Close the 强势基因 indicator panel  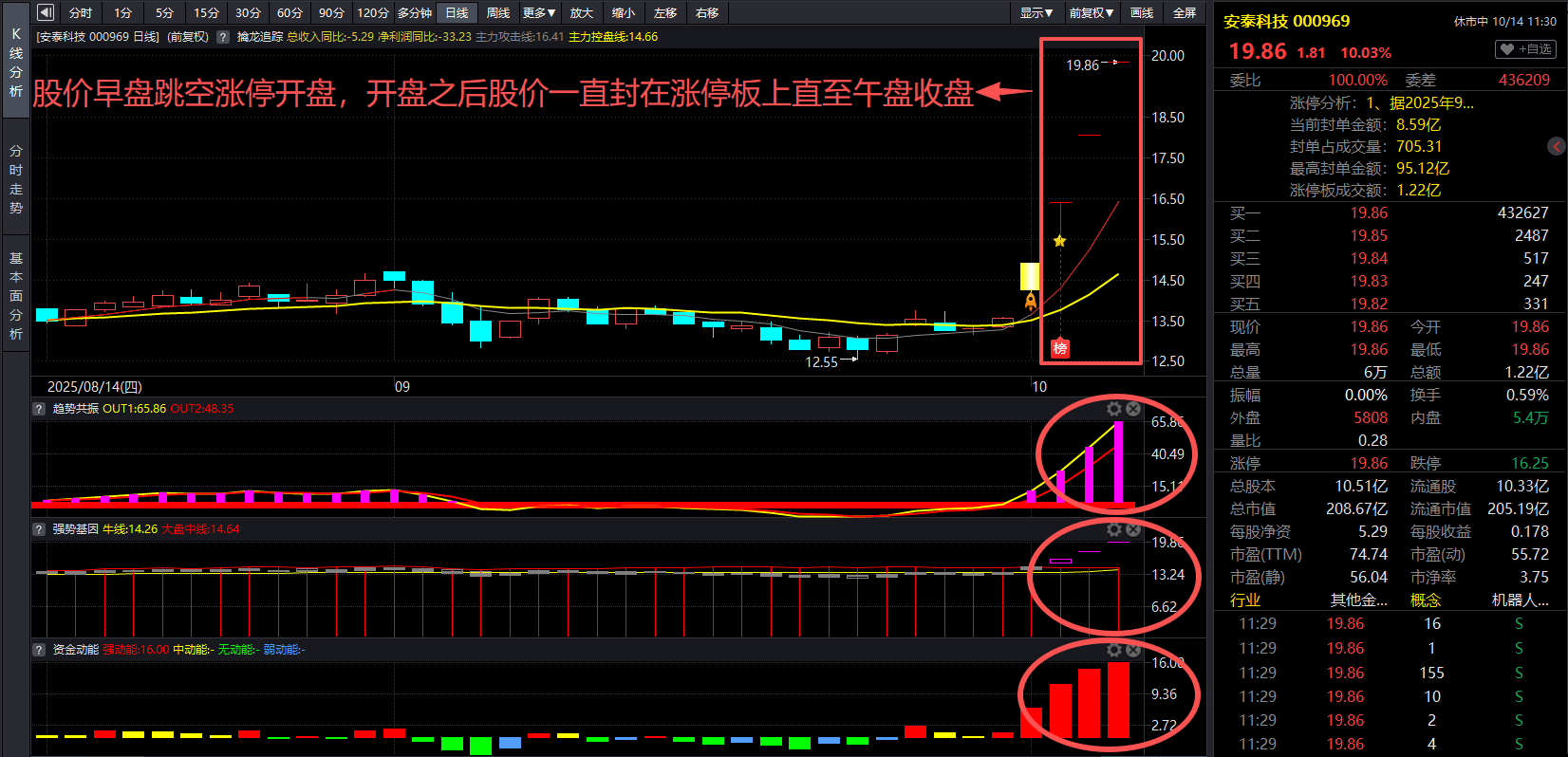click(x=1133, y=529)
